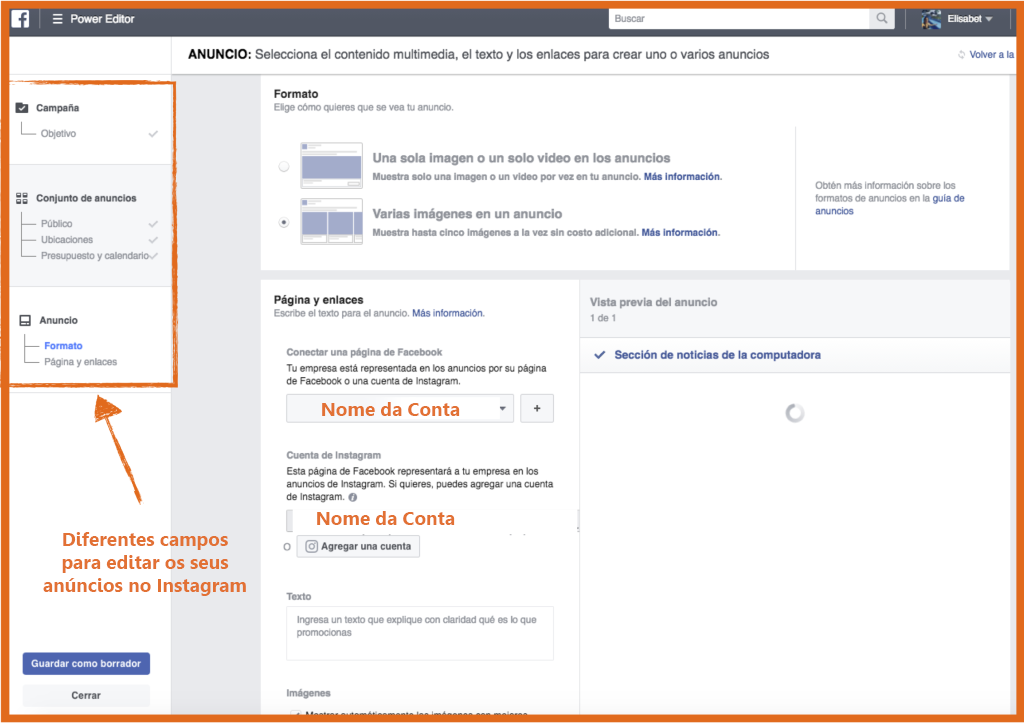Image resolution: width=1024 pixels, height=724 pixels.
Task: Open Formato item under Anuncio
Action: point(63,346)
